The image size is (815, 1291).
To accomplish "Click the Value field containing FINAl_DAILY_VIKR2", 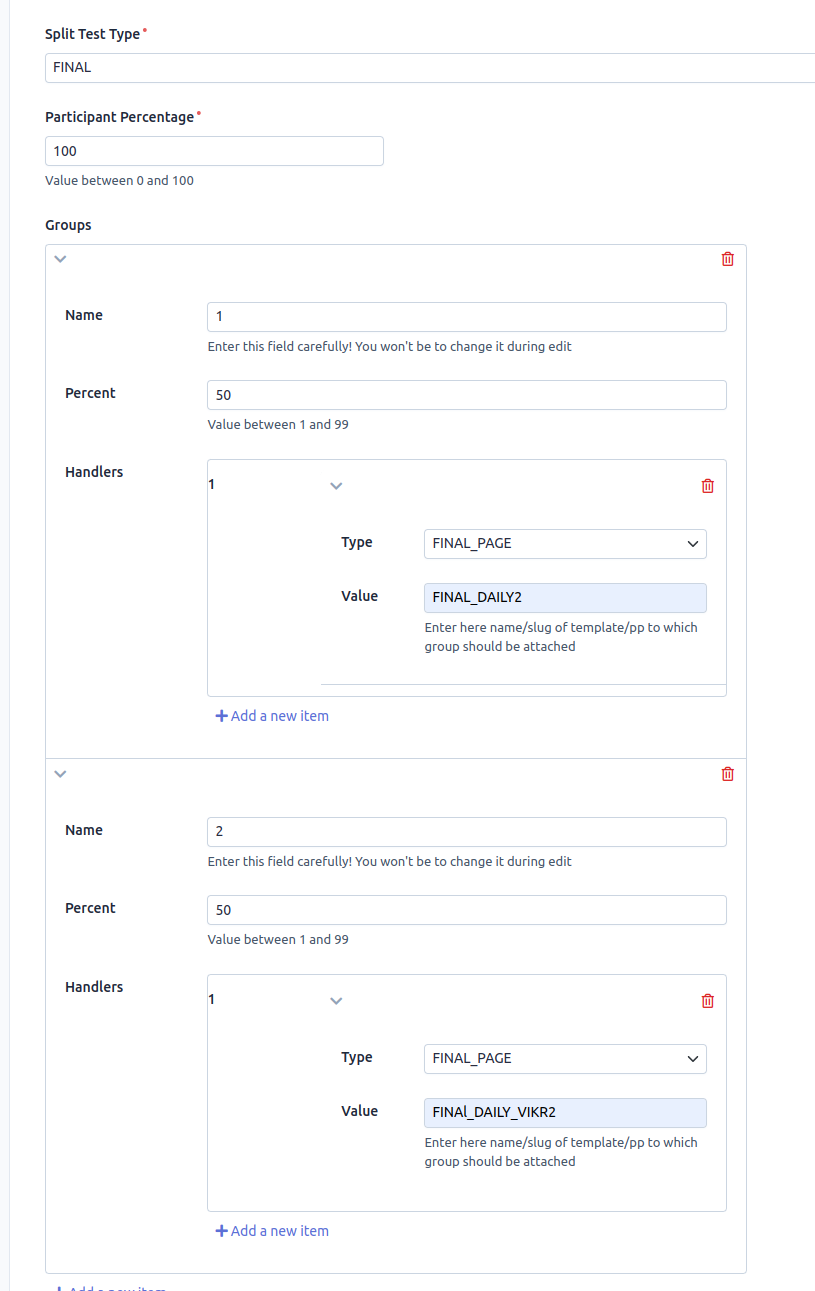I will click(565, 1112).
